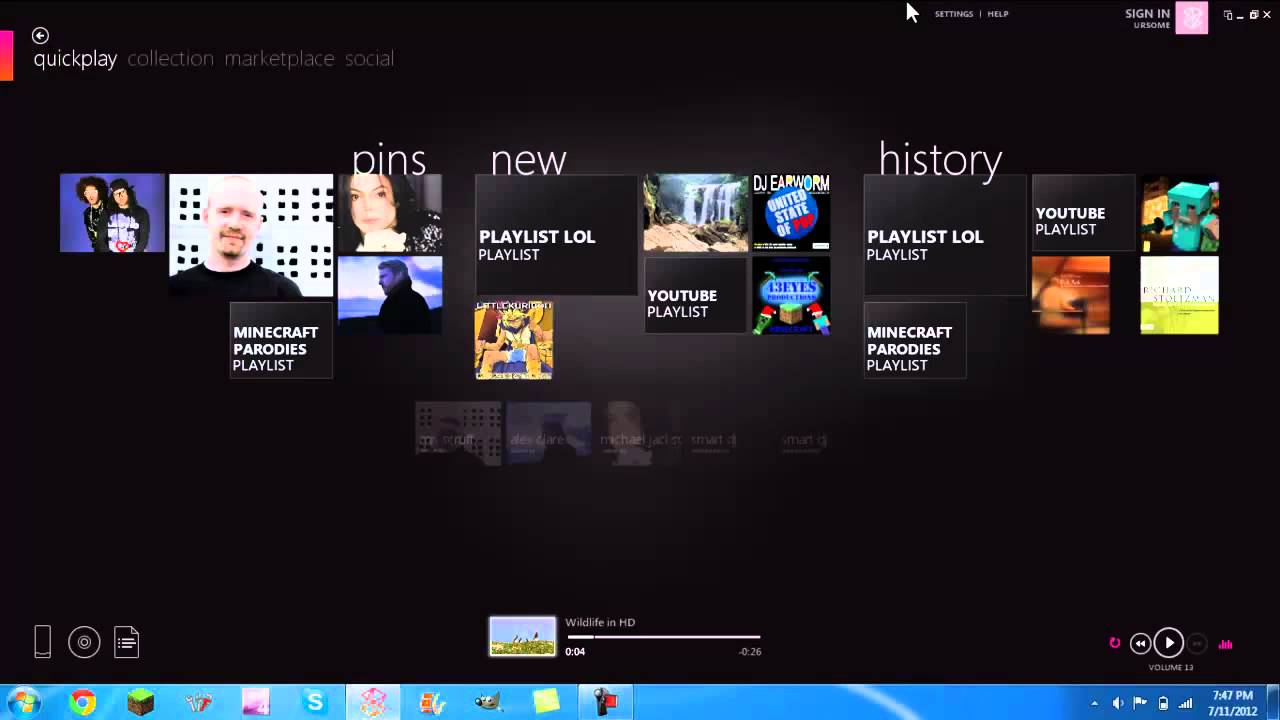Click the pink profile avatar tile
Screen dimensions: 1280x720
point(1191,17)
